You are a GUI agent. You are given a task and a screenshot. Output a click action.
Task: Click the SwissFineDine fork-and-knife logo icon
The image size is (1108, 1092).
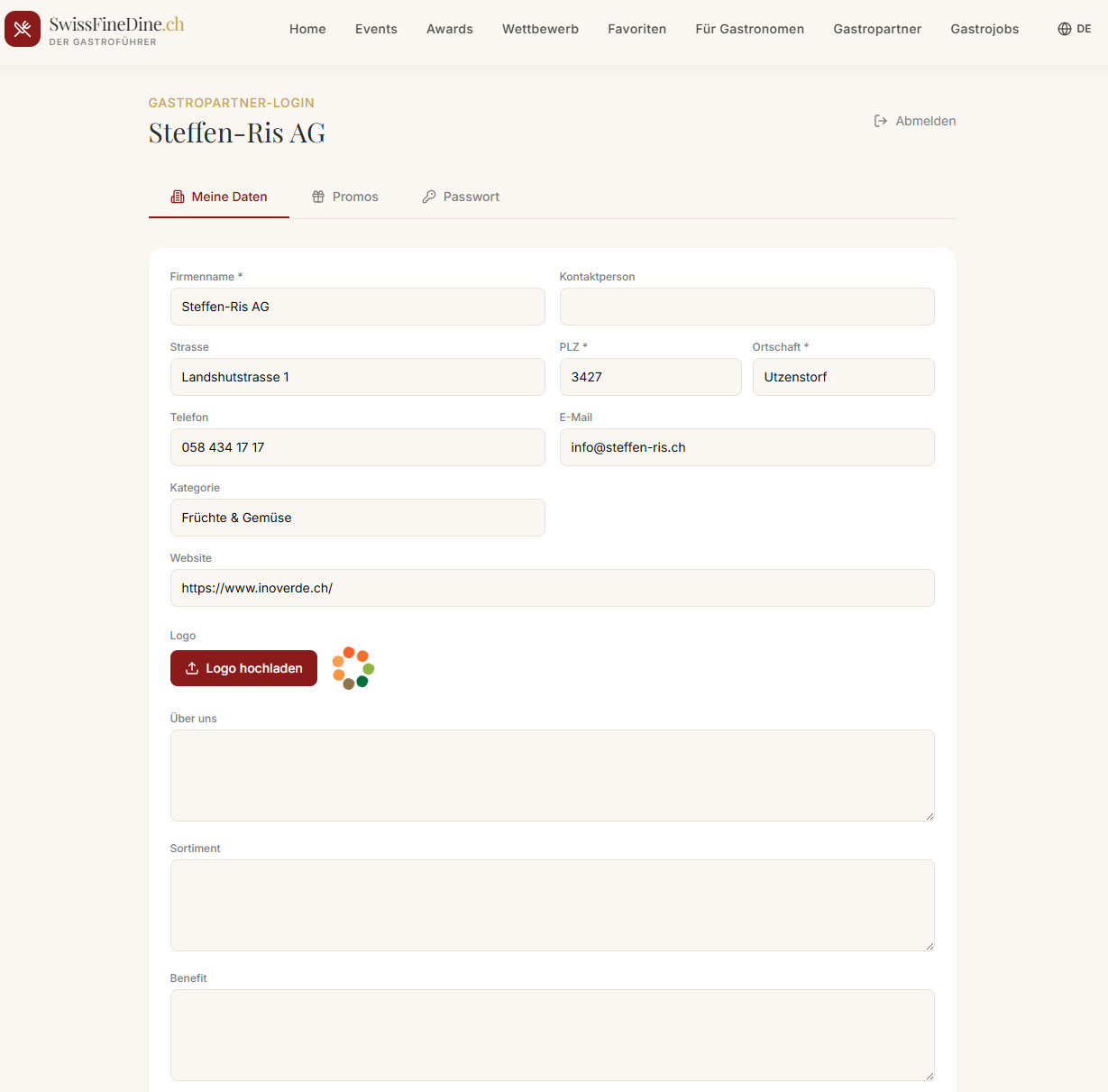point(23,29)
